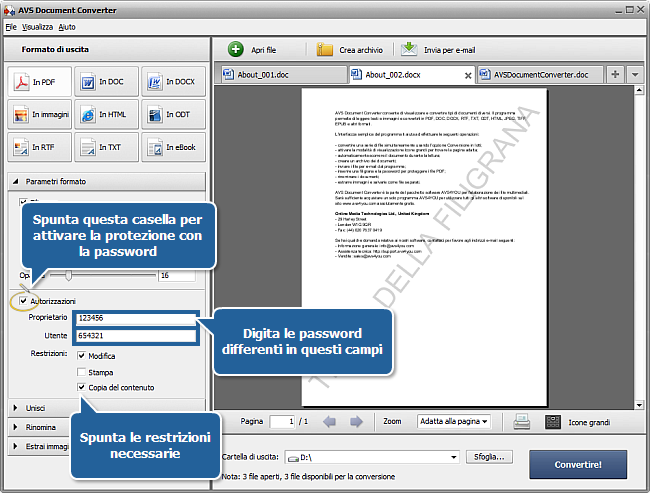The width and height of the screenshot is (650, 493).
Task: Expand the Estrai immagini section
Action: coord(15,446)
